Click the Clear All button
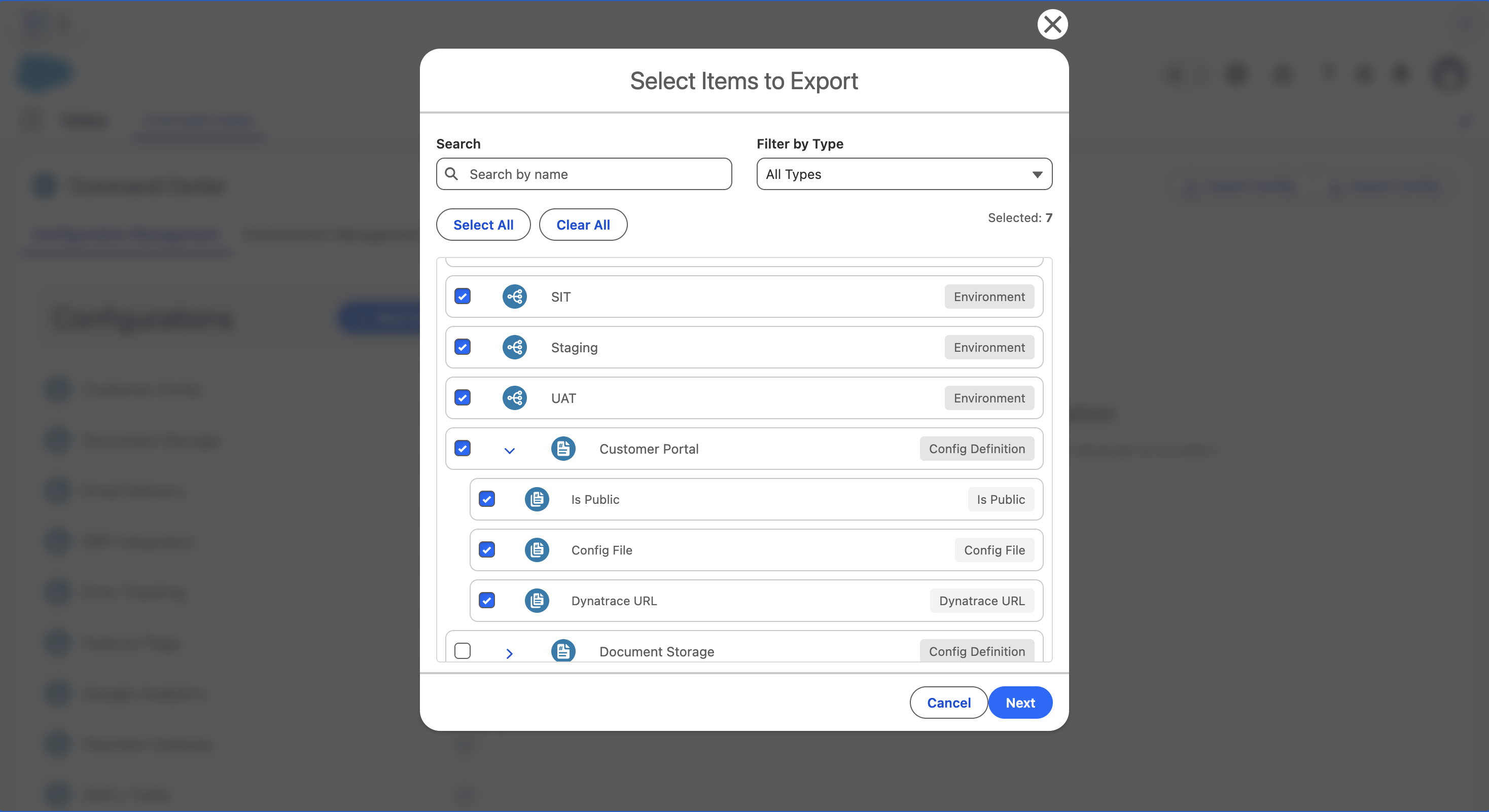 tap(583, 224)
